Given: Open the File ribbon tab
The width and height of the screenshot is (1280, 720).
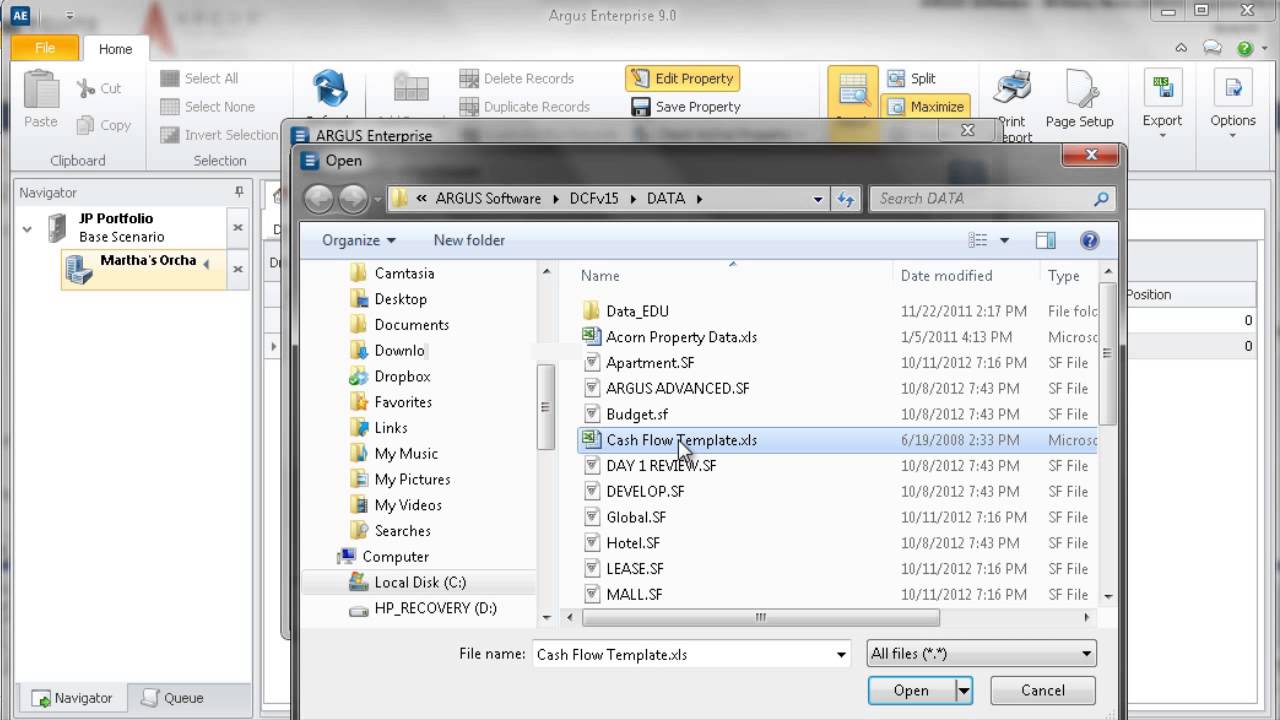Looking at the screenshot, I should [45, 48].
